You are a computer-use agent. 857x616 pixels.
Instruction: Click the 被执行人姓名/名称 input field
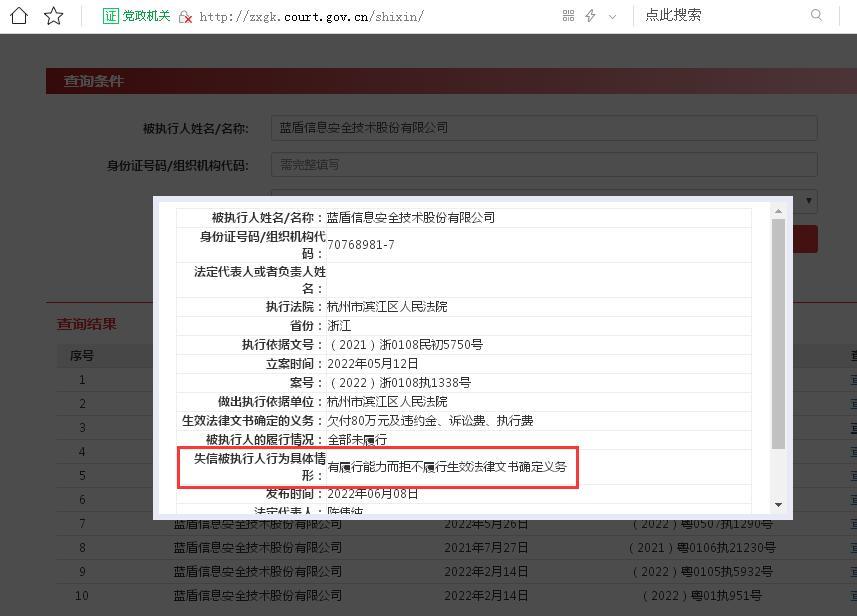[544, 128]
